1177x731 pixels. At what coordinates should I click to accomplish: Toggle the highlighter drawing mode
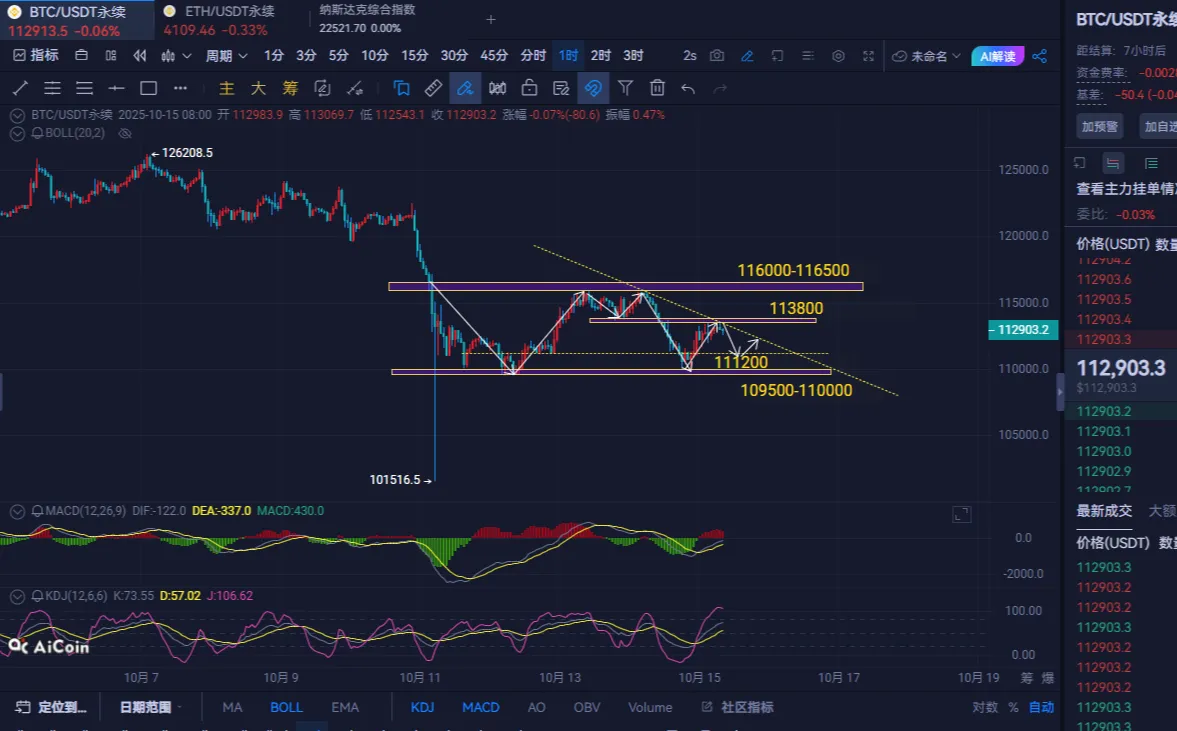click(465, 89)
